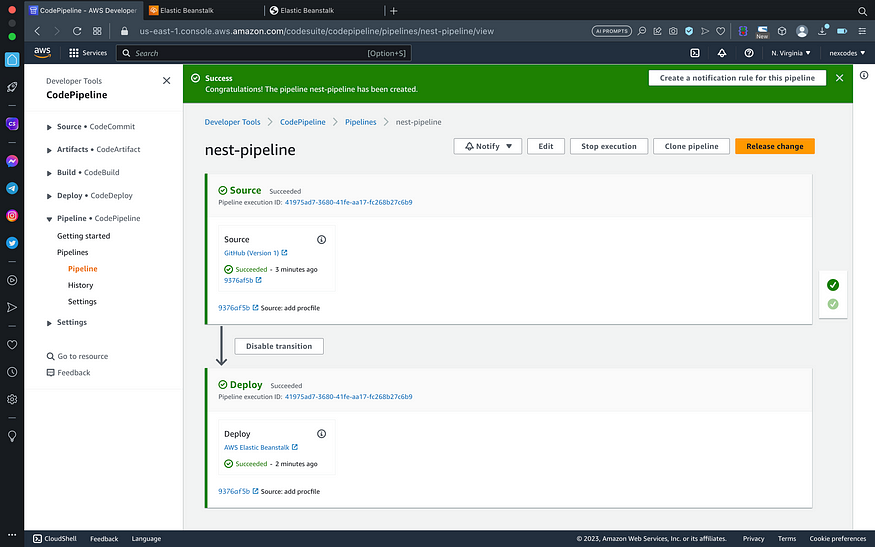Click Cookie preferences in footer
The image size is (875, 547).
[x=838, y=539]
